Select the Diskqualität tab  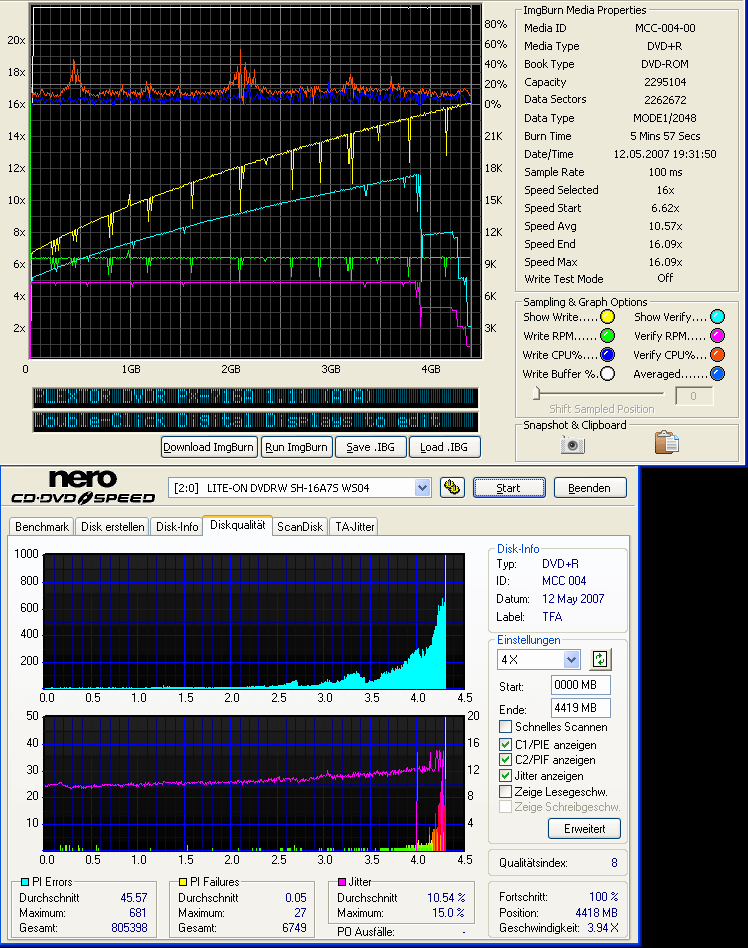pos(238,525)
